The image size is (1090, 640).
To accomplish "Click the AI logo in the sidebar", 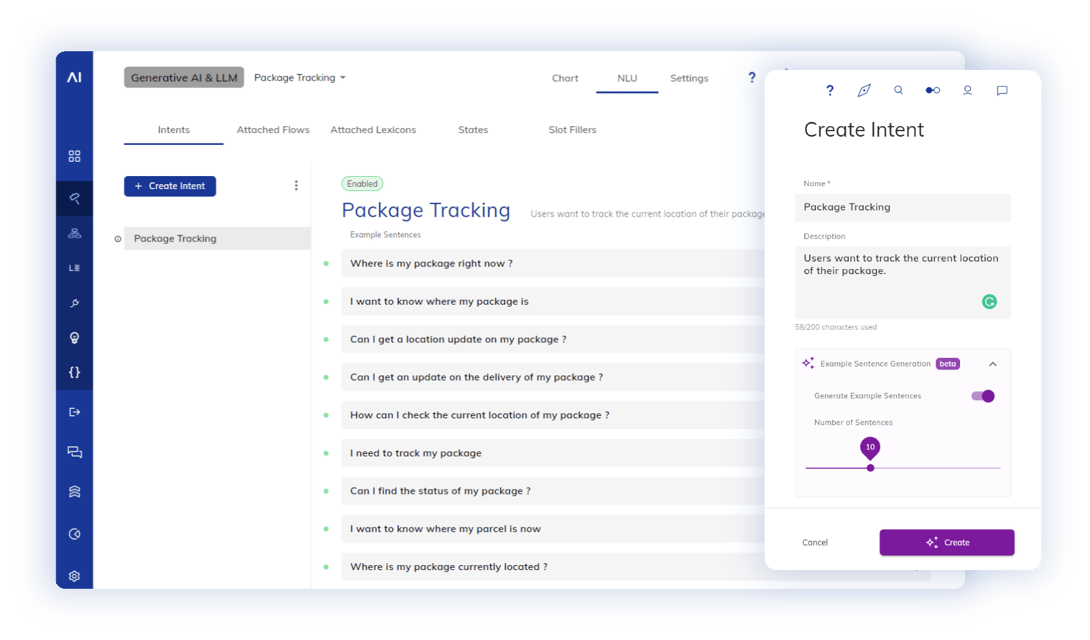I will (74, 77).
